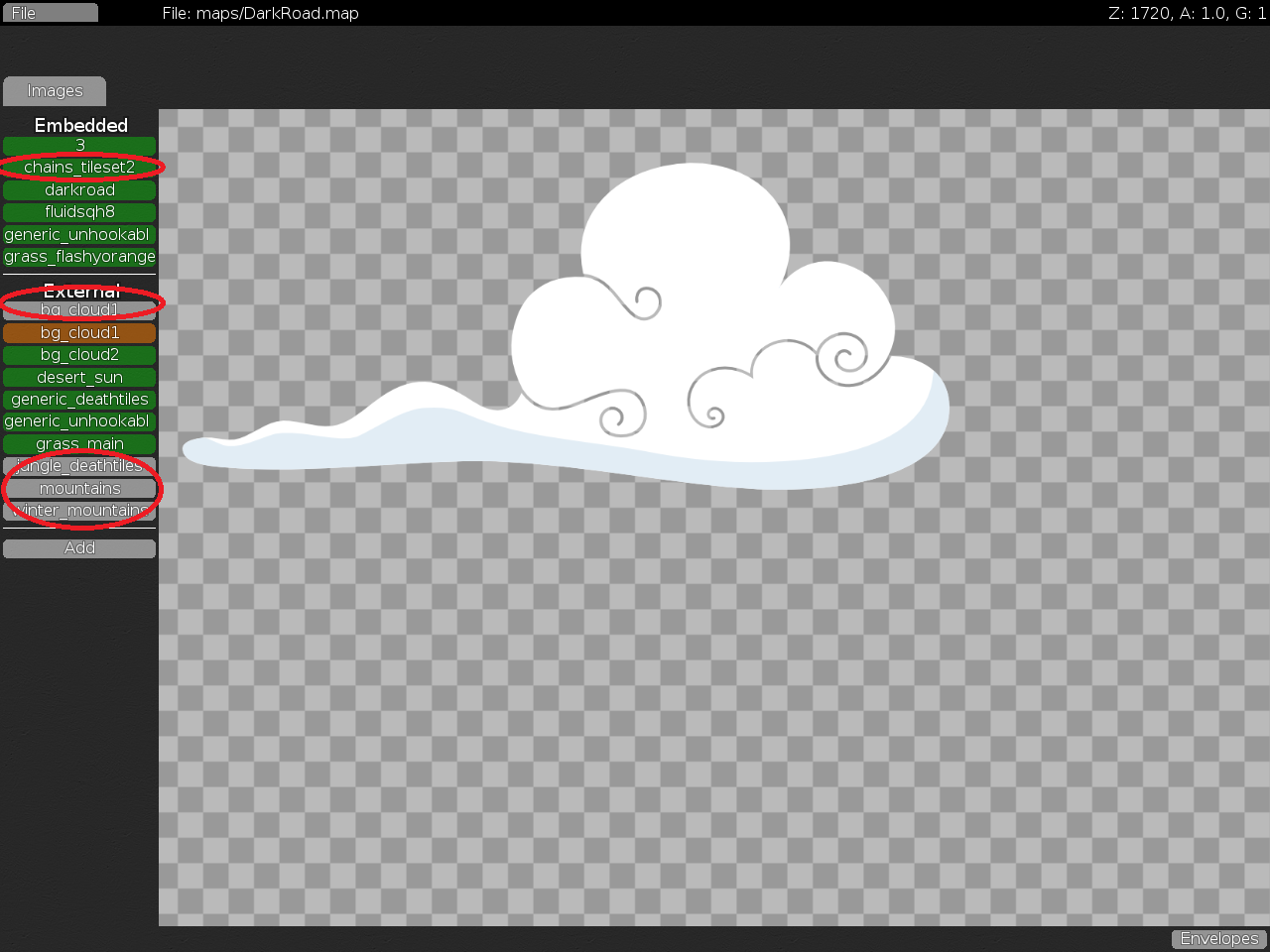Select the desert_sun external image

pos(79,377)
